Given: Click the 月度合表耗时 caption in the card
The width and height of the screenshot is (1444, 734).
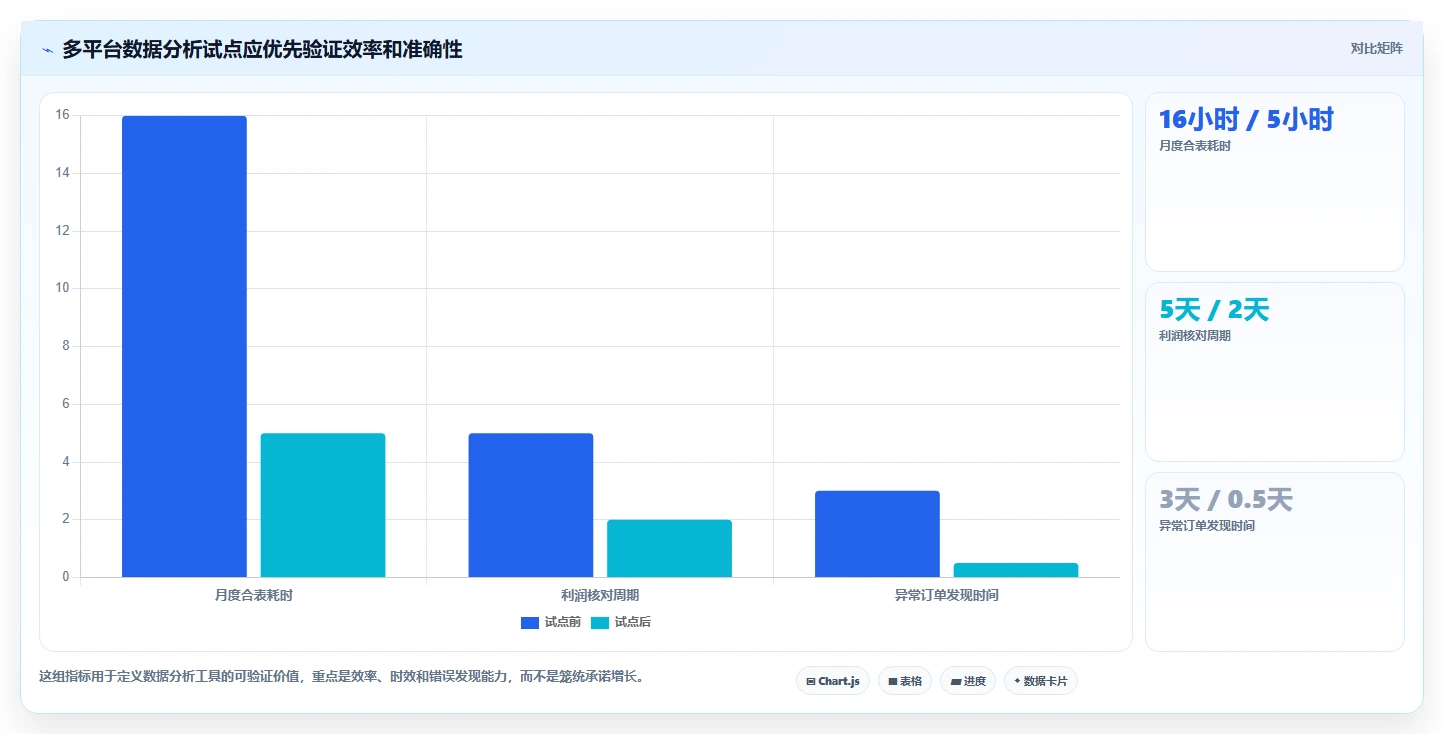Looking at the screenshot, I should tap(1195, 146).
